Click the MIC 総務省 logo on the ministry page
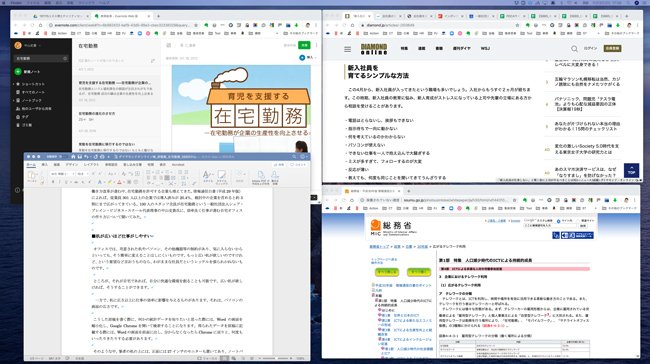650x364 pixels. coord(393,227)
